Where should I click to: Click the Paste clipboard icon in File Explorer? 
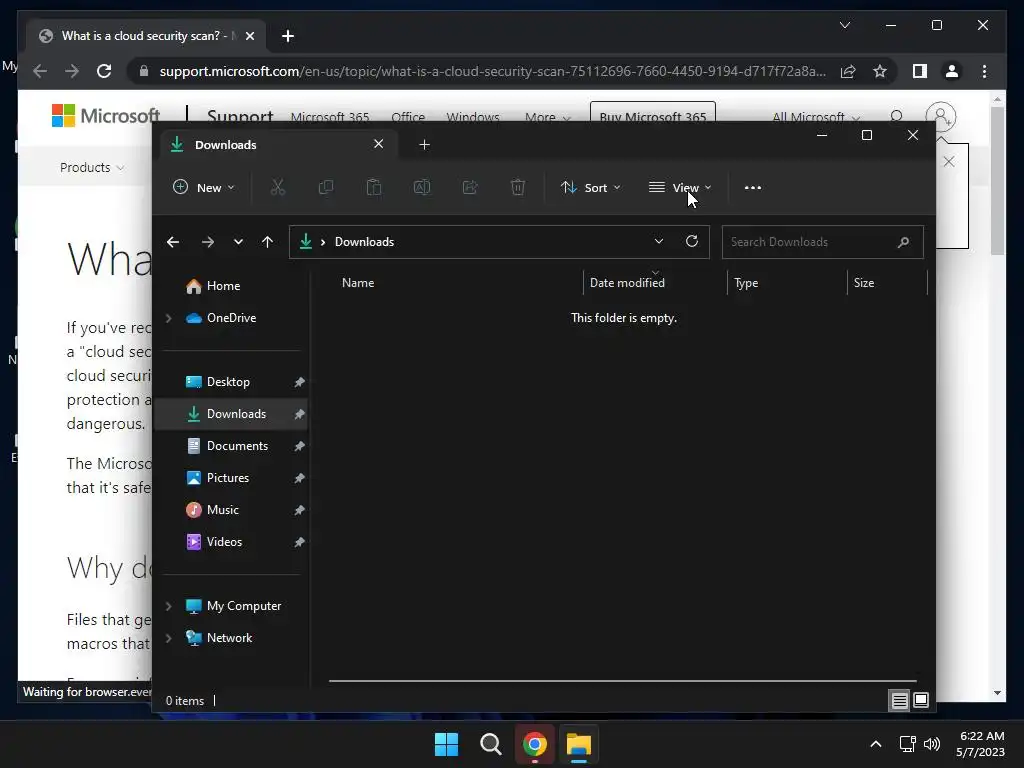[x=374, y=187]
